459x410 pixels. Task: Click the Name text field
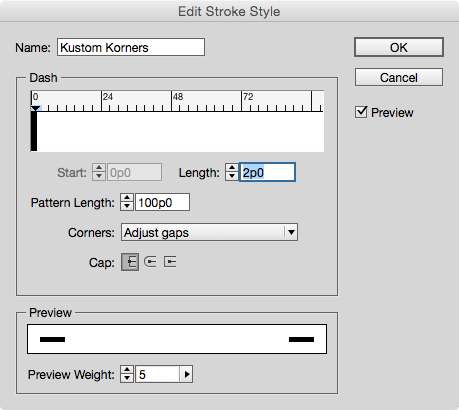131,47
